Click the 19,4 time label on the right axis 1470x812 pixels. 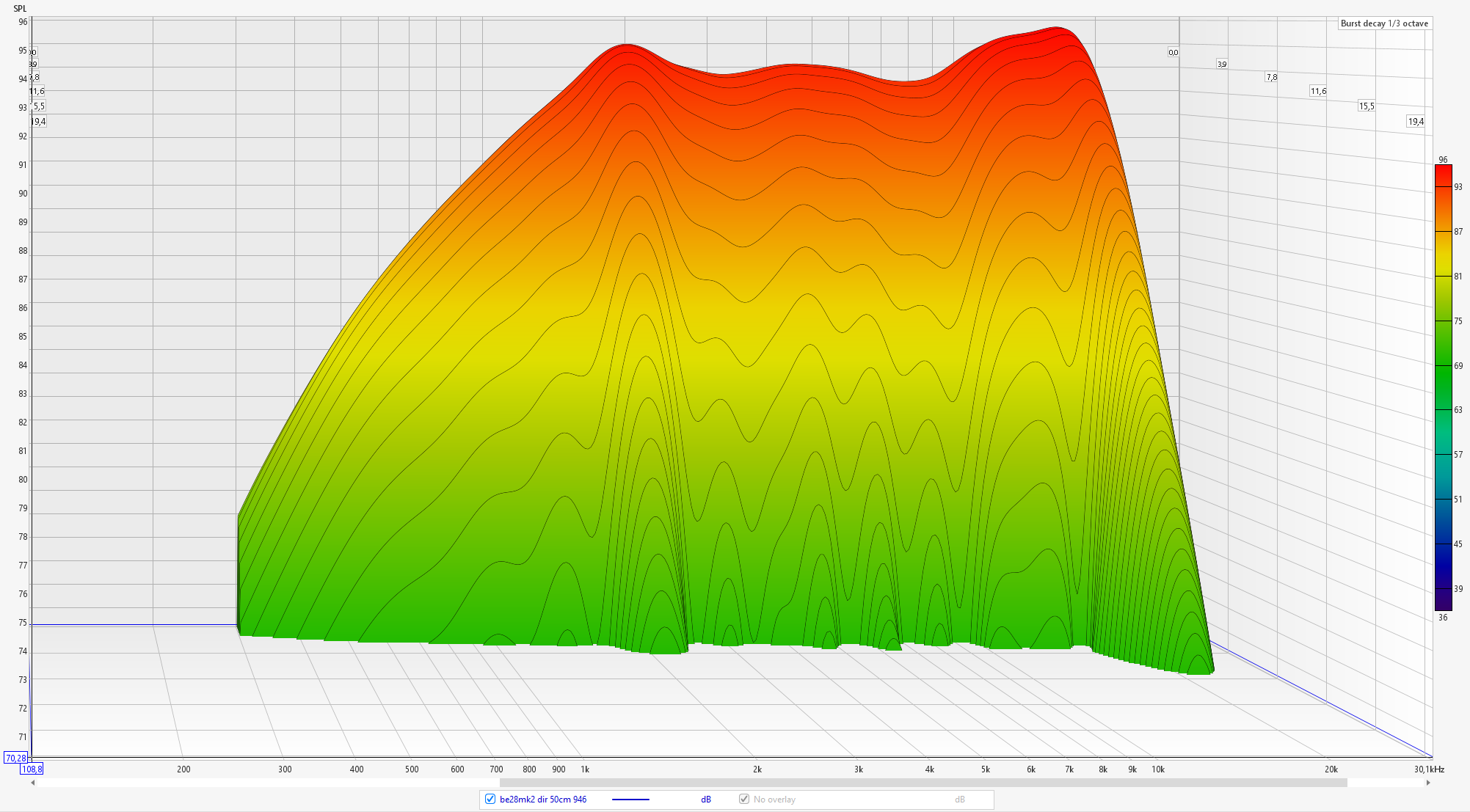(1416, 122)
